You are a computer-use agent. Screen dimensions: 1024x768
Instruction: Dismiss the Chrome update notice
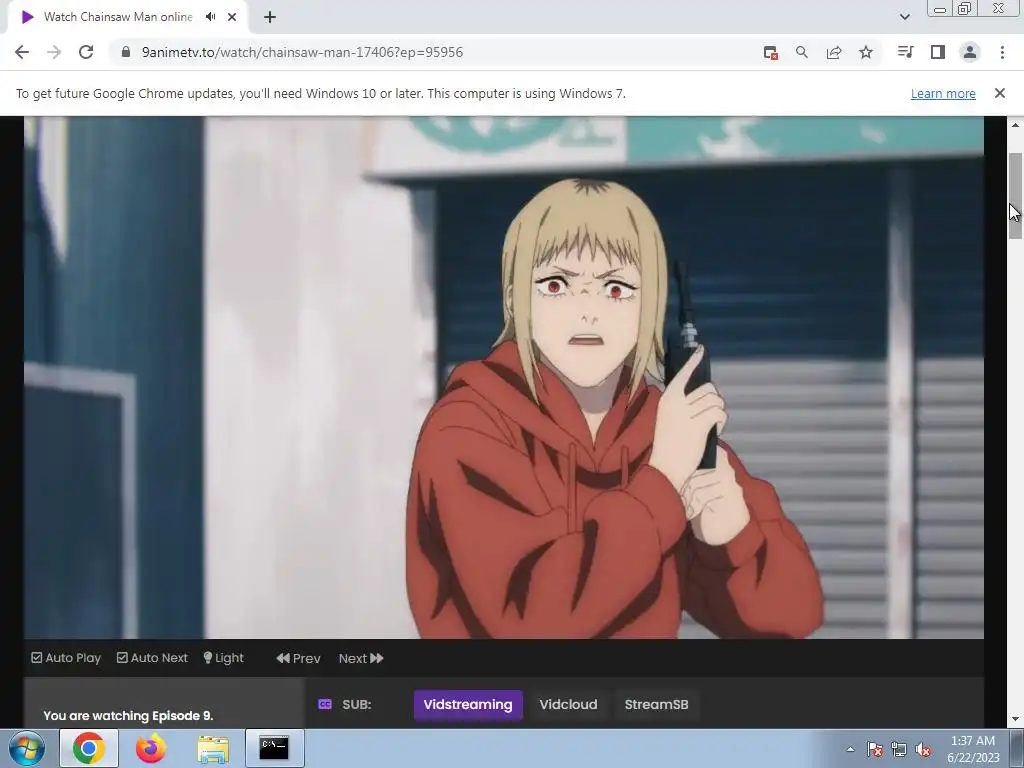pos(1000,93)
